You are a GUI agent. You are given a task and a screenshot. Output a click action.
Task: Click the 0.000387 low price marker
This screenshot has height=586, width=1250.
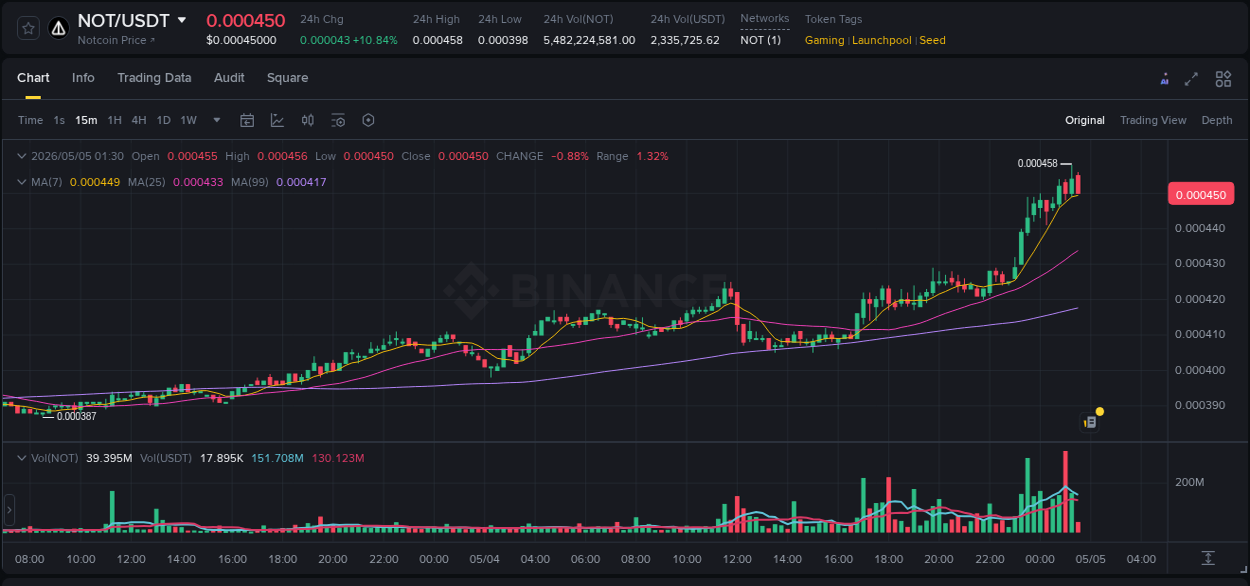coord(76,416)
